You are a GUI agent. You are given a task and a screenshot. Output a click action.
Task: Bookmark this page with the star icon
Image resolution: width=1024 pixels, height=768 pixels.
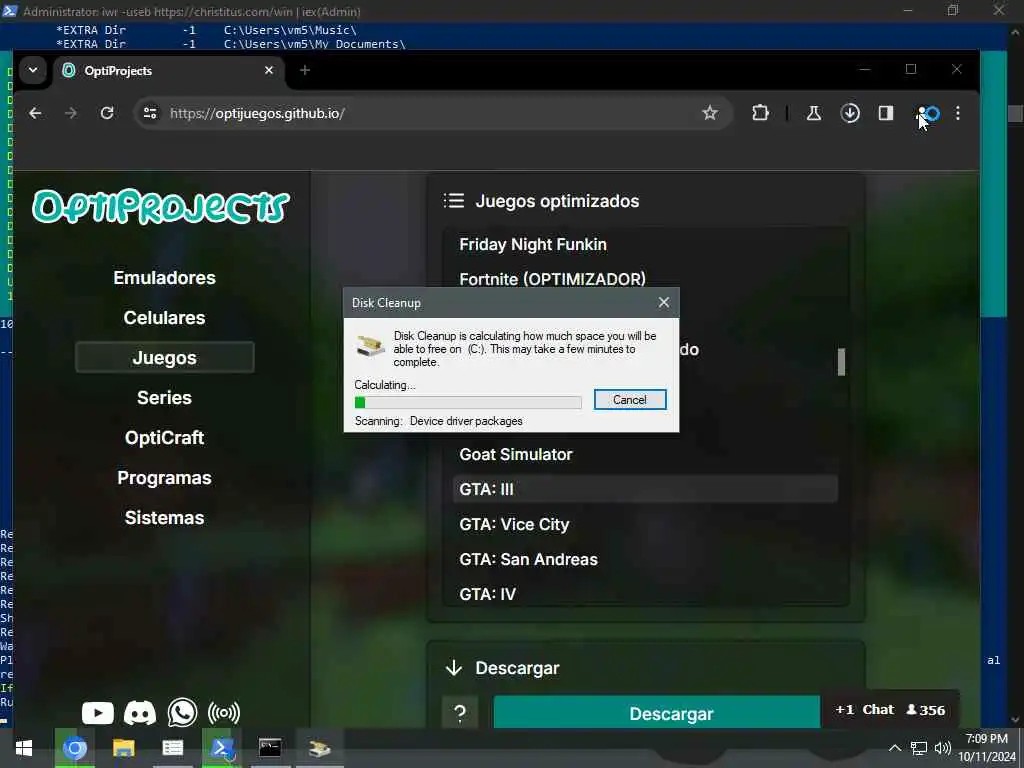click(710, 113)
